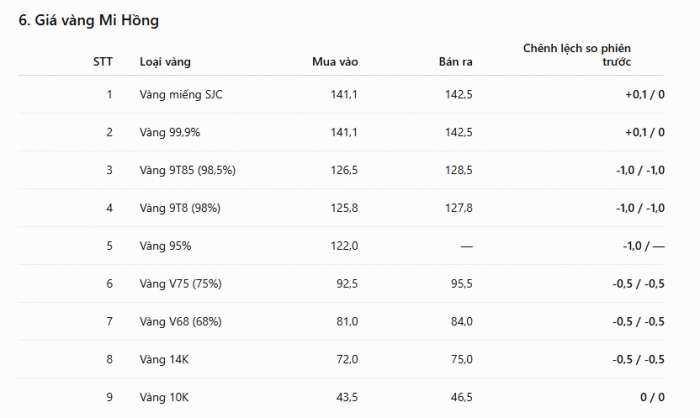Select 'Chênh lệch so phiên trước' header
The image size is (700, 418).
pos(577,54)
